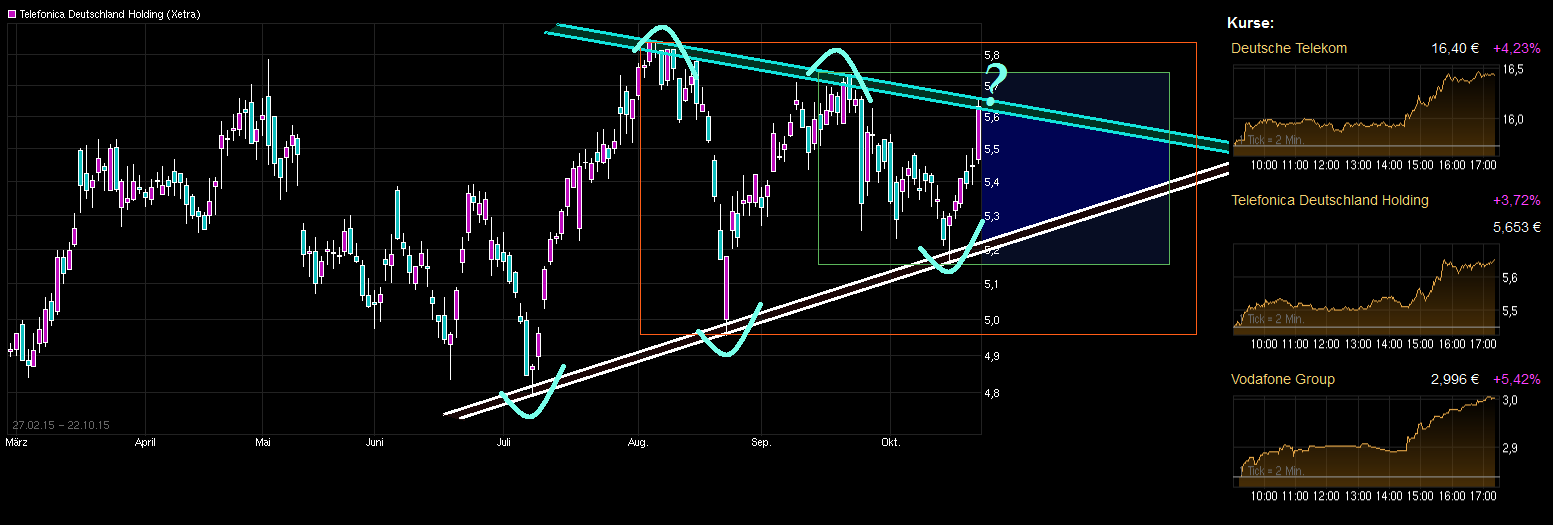Click the pink legend square beside the chart title
The height and width of the screenshot is (525, 1553).
tap(12, 14)
